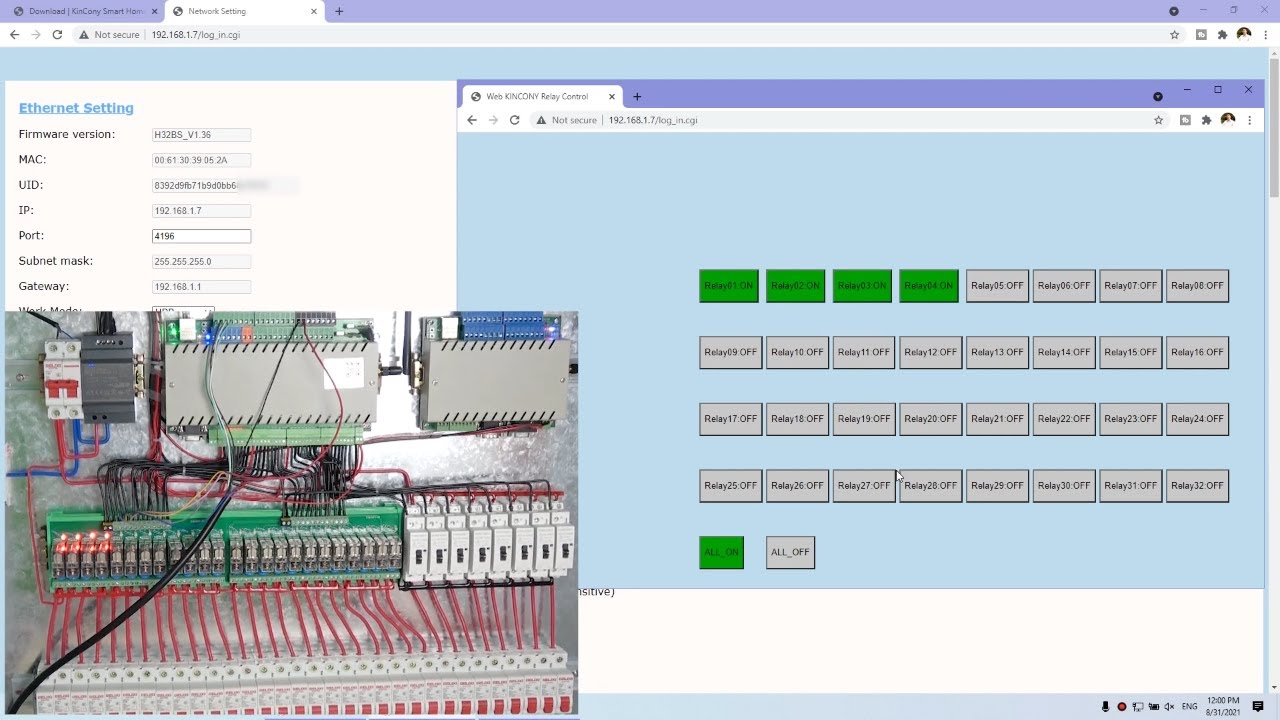Open three-dot menu of outer browser

[1266, 34]
